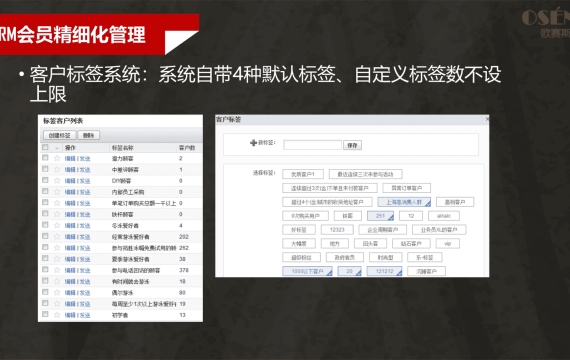Deselect the 20 tag
The width and height of the screenshot is (570, 360).
[x=349, y=271]
